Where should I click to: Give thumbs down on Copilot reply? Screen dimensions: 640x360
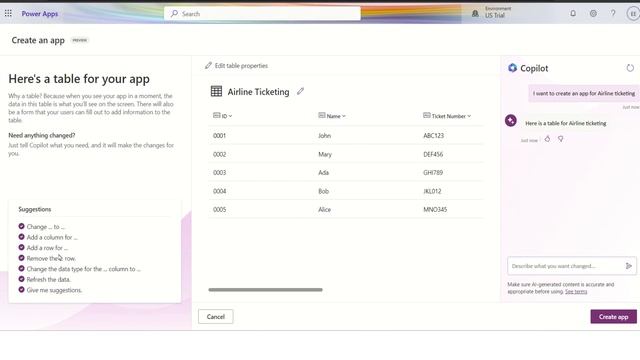click(561, 139)
